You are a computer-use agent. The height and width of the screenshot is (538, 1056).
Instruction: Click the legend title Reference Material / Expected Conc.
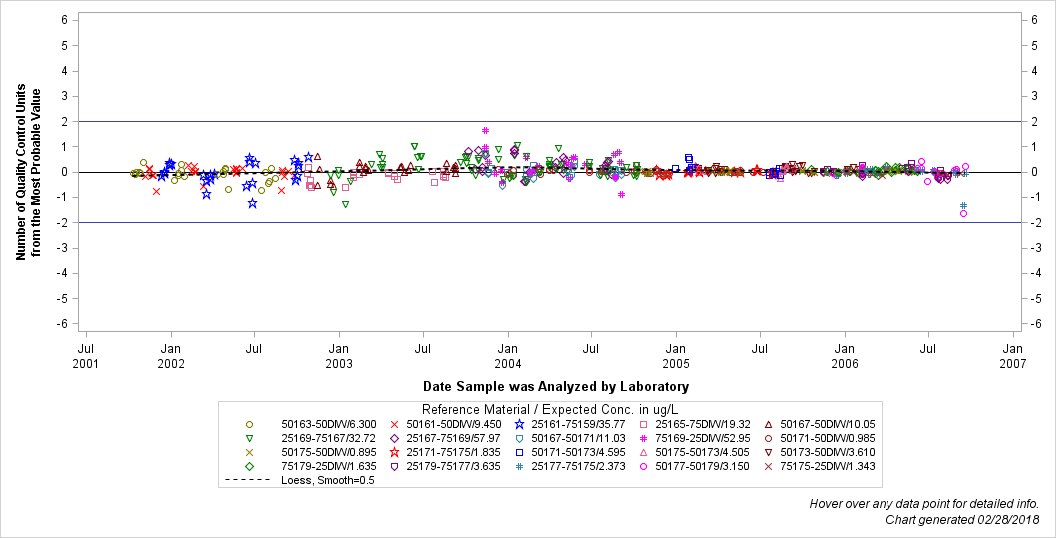pyautogui.click(x=550, y=409)
